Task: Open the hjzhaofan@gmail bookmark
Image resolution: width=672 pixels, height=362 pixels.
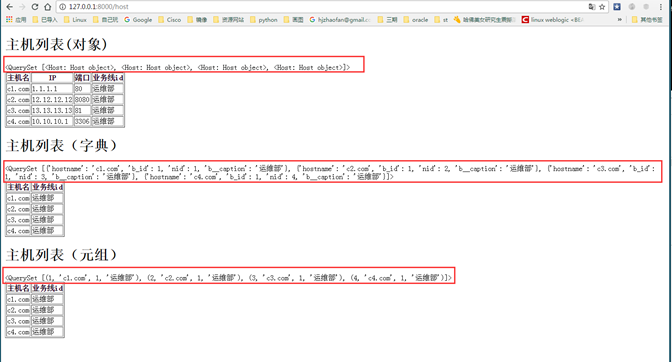Action: click(340, 20)
